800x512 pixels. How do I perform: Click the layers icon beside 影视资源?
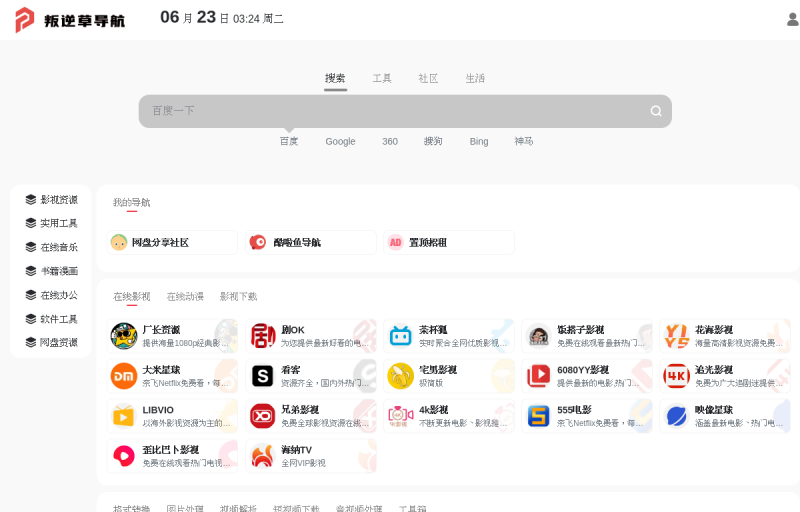[31, 199]
